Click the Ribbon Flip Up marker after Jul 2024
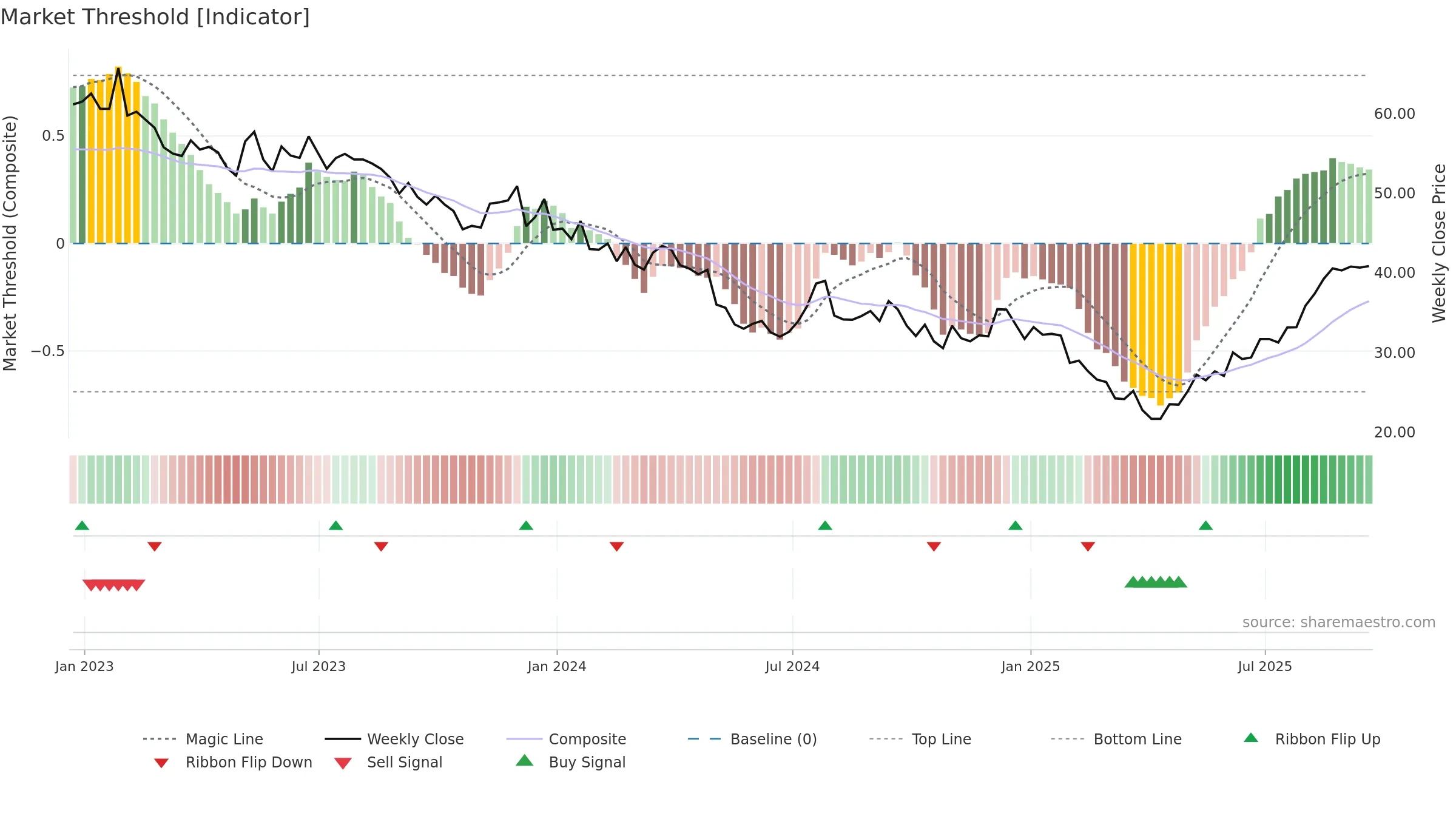 pyautogui.click(x=825, y=525)
